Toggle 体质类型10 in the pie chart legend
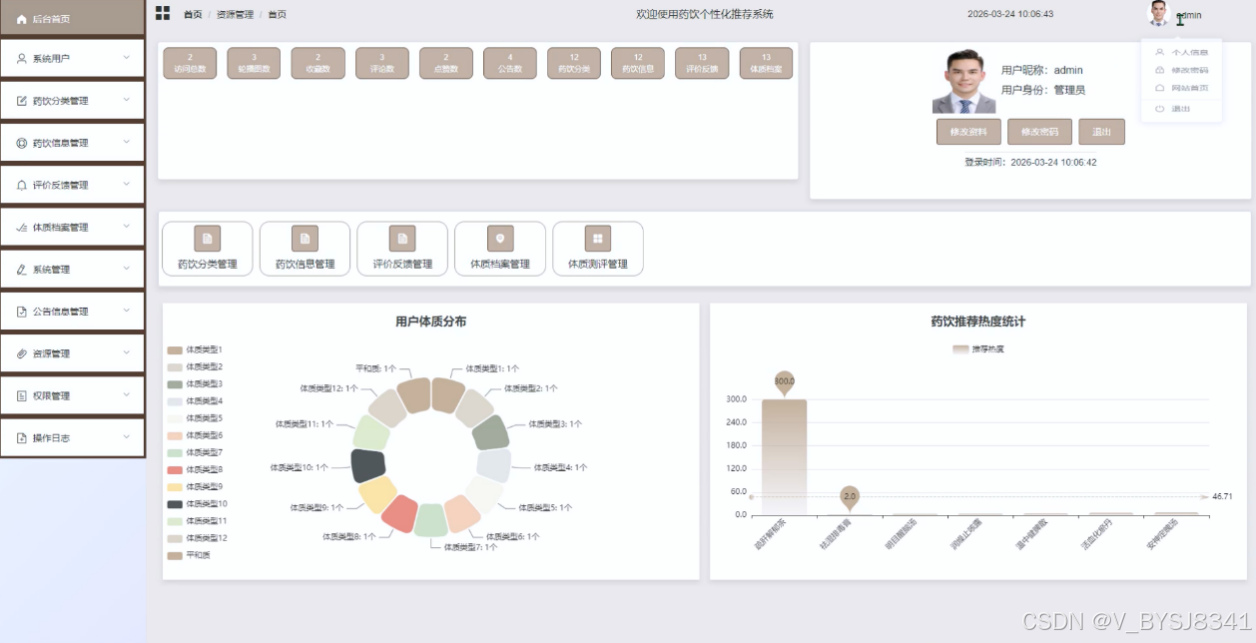 click(x=197, y=504)
